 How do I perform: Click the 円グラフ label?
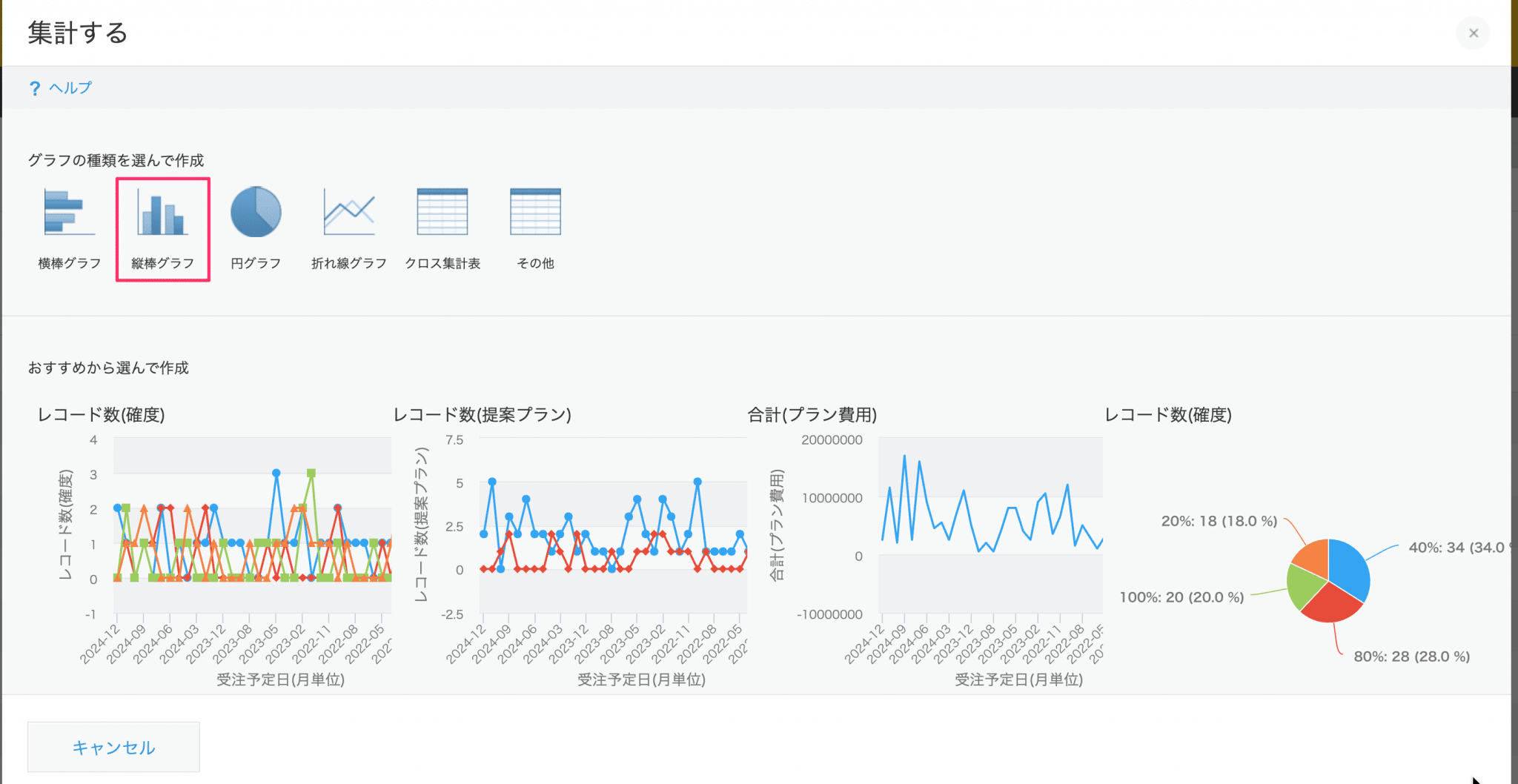pos(256,263)
